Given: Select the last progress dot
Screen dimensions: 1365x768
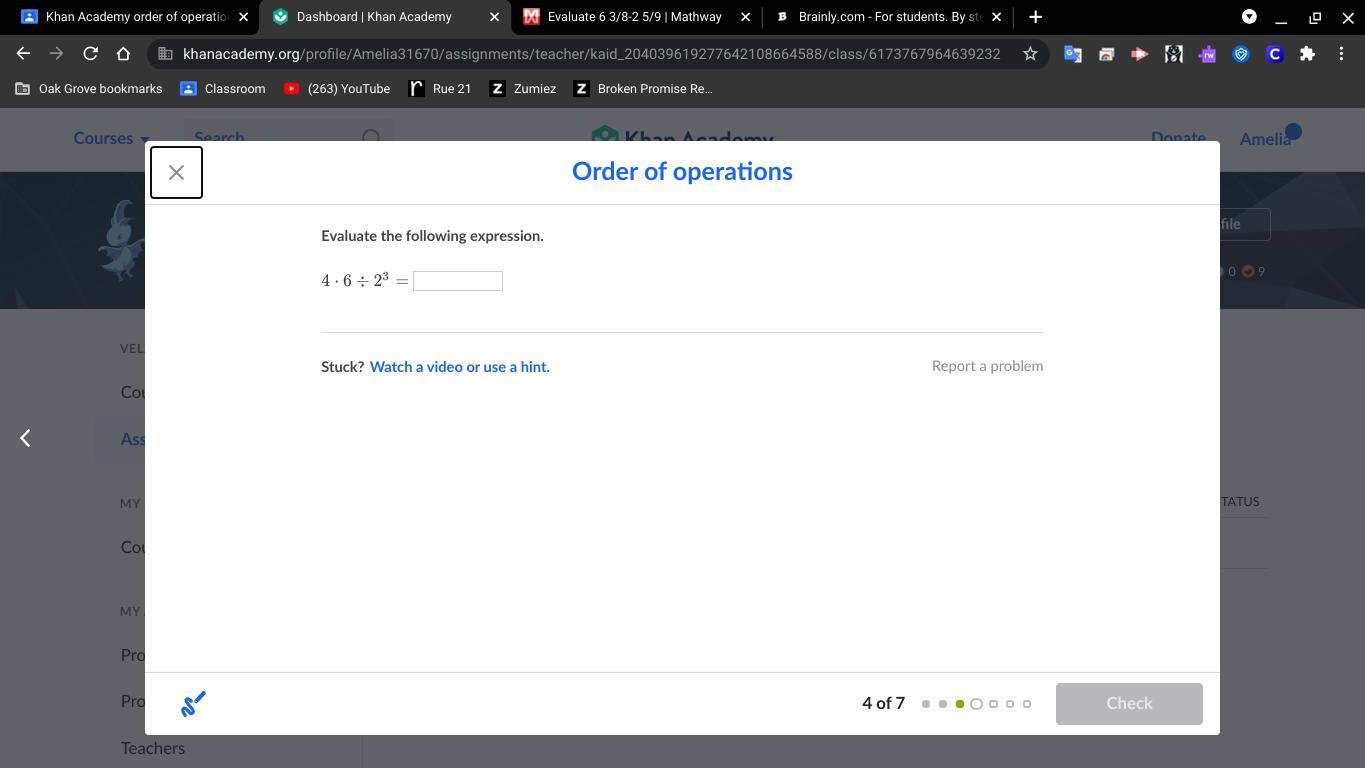Looking at the screenshot, I should pos(1027,704).
